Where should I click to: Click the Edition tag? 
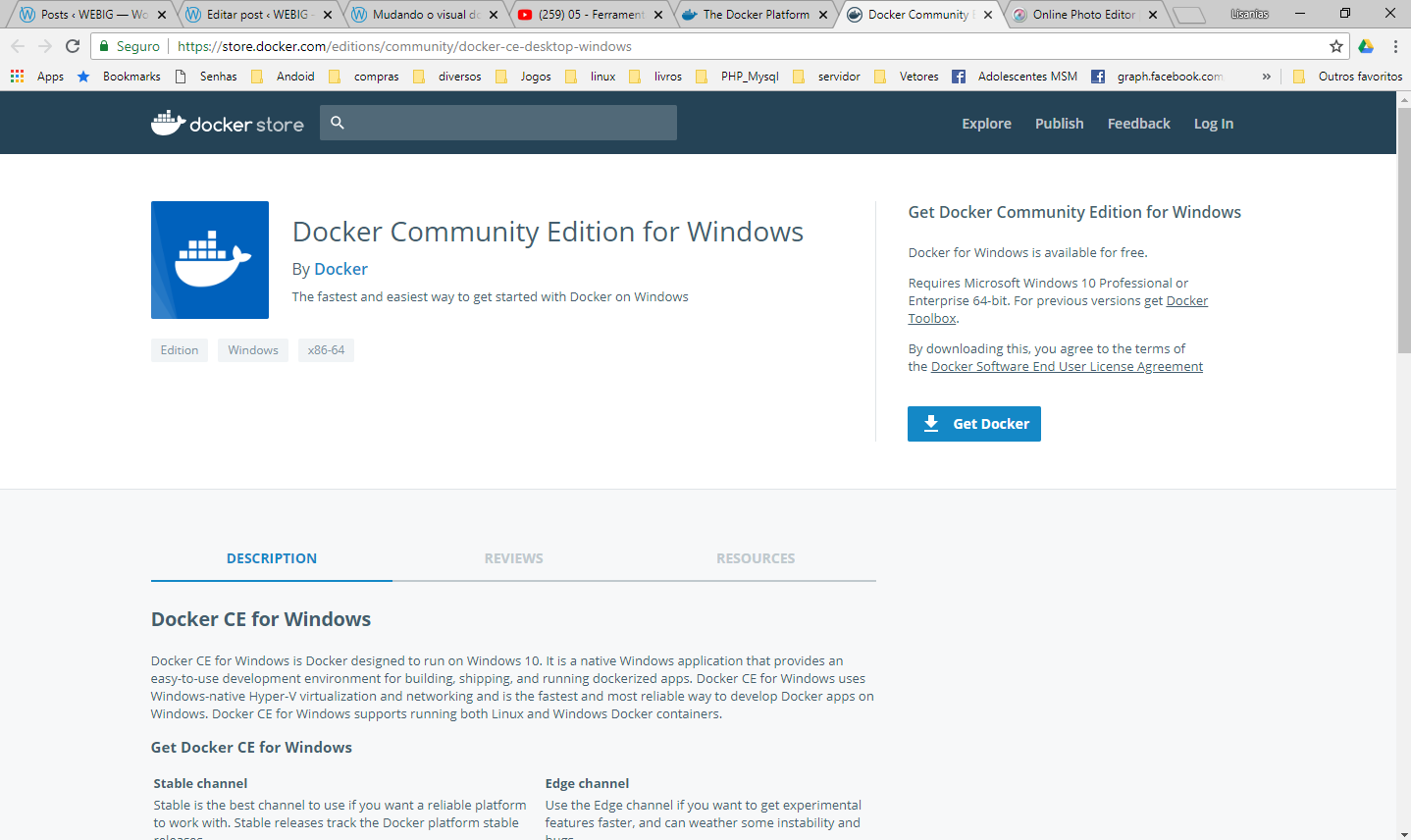click(180, 350)
